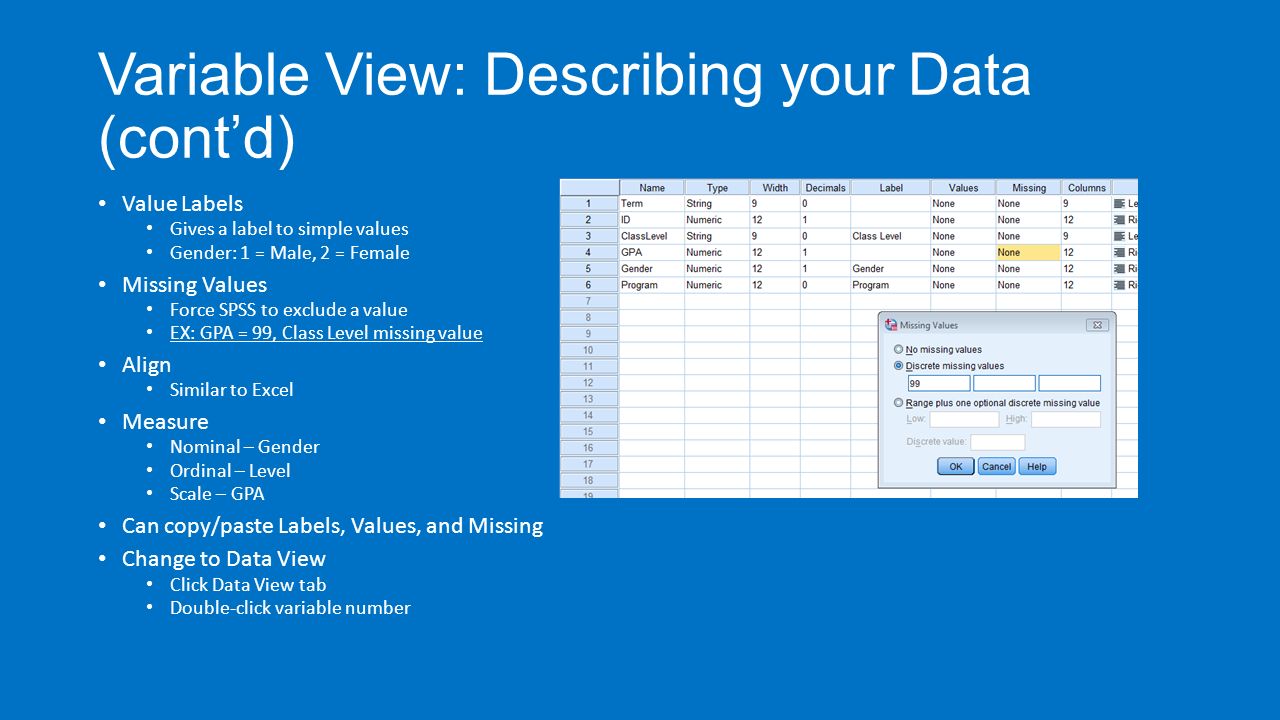Image resolution: width=1280 pixels, height=720 pixels.
Task: Click the Low range input field
Action: pos(964,420)
